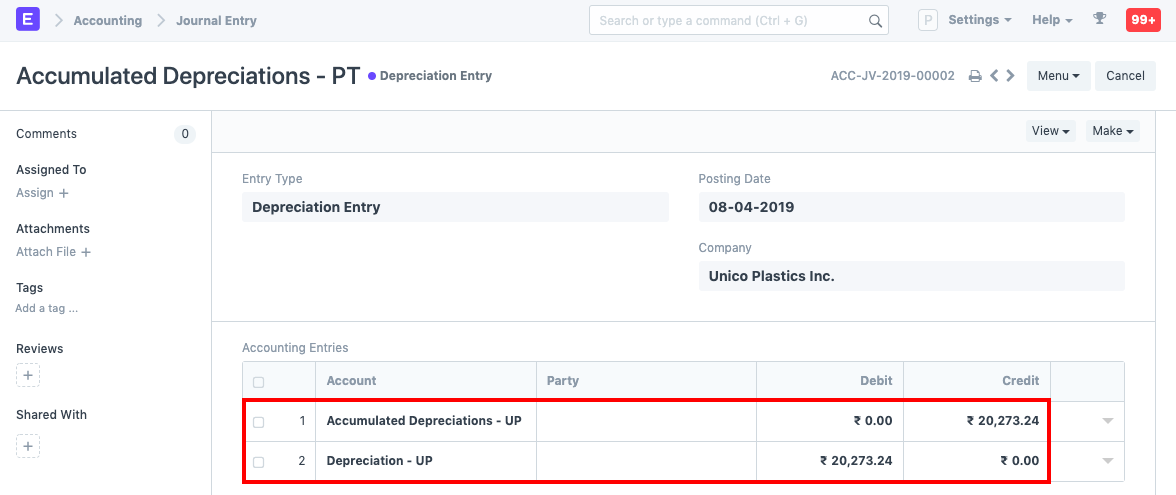Open the Make dropdown

point(1112,131)
